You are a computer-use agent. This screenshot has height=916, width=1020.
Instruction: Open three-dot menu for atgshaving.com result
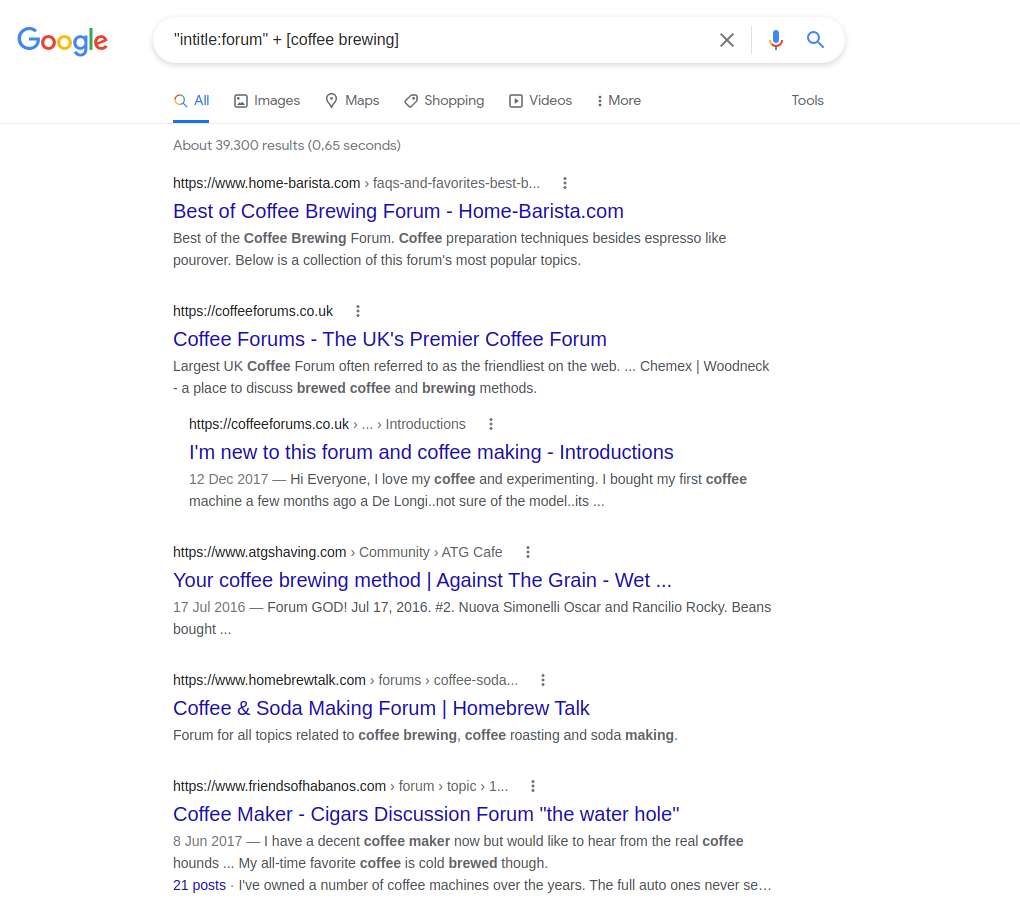[x=528, y=552]
